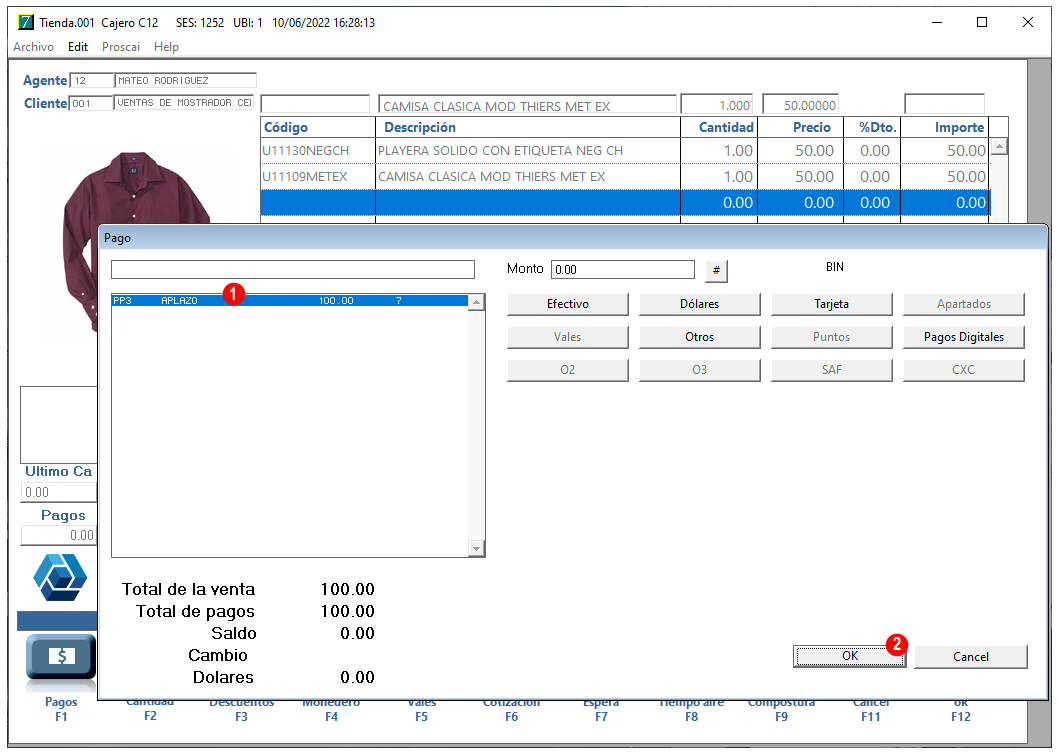Click the Monto amount field
Screen dimensions: 1059x755
point(623,269)
